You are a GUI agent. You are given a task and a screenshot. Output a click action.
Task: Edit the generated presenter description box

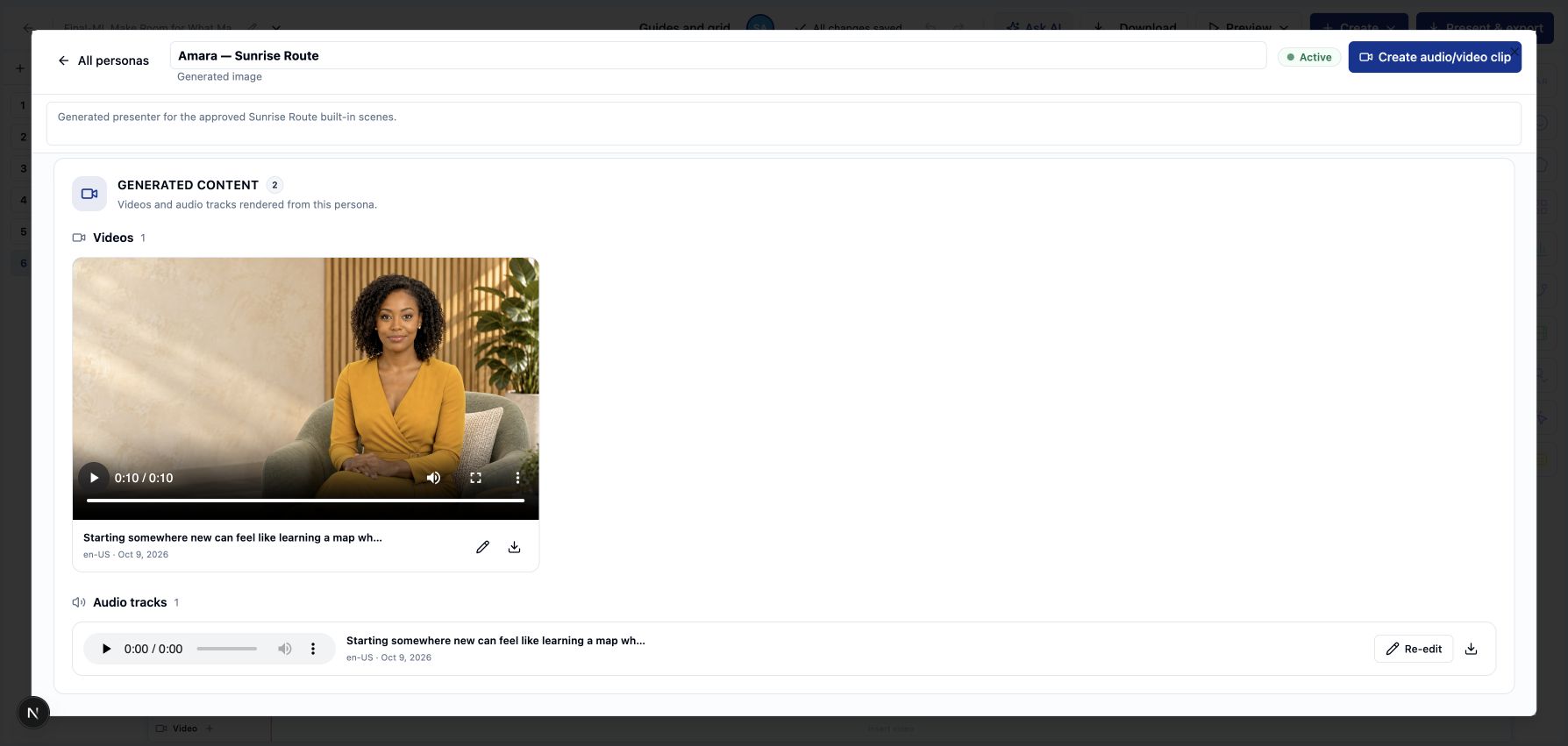[783, 124]
